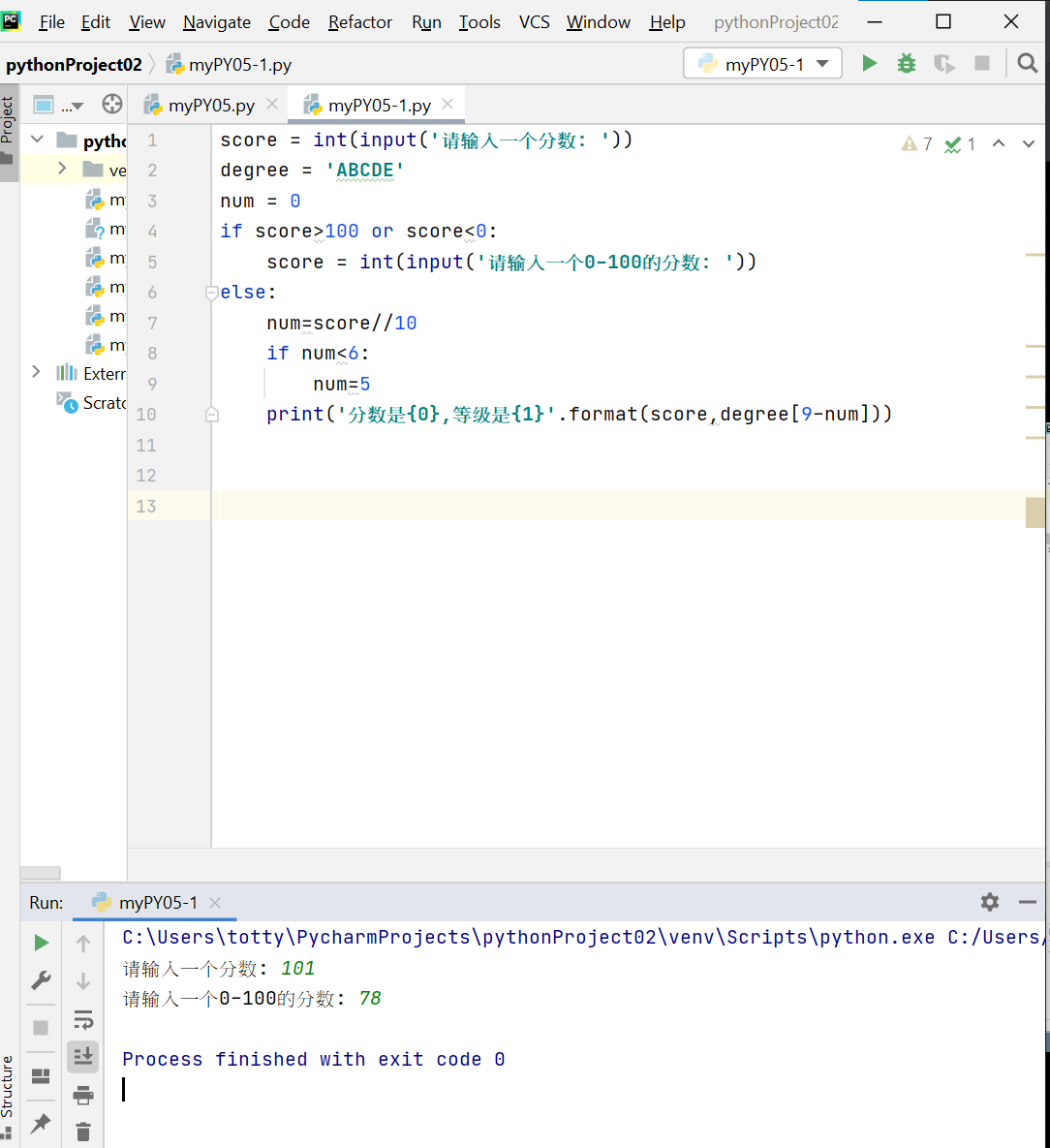Open the Run menu
Viewport: 1050px width, 1148px height.
pyautogui.click(x=427, y=22)
